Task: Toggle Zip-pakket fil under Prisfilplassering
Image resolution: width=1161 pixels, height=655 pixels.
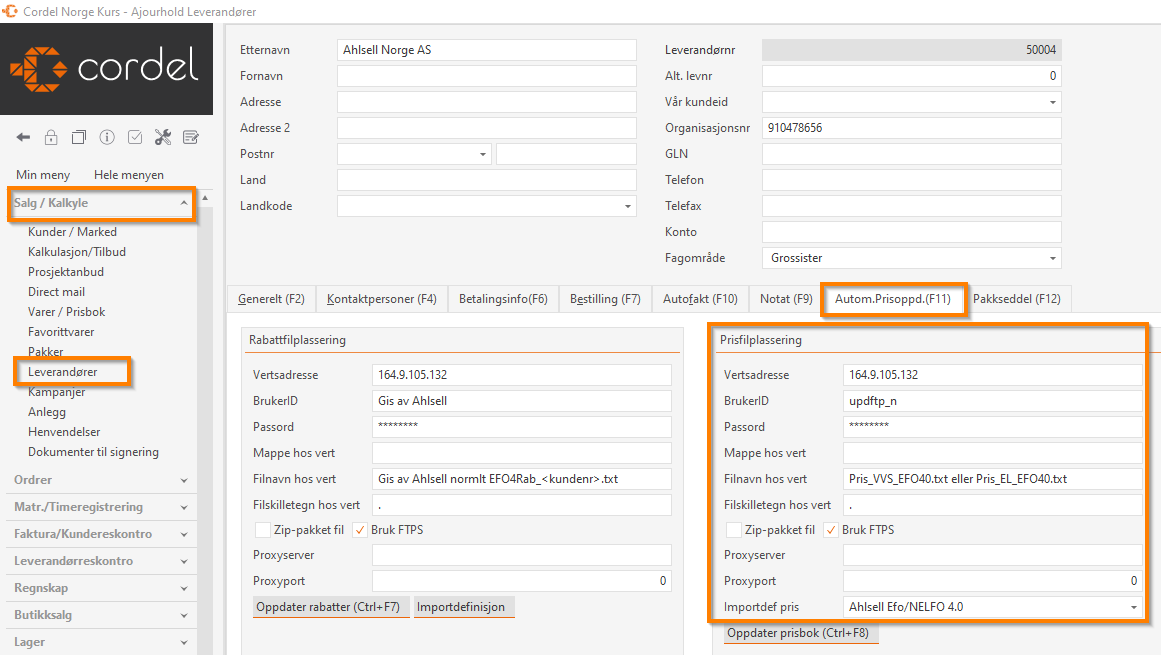Action: pos(733,530)
